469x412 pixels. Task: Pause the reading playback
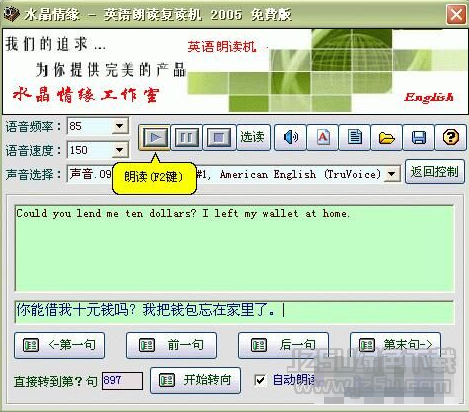[x=186, y=137]
